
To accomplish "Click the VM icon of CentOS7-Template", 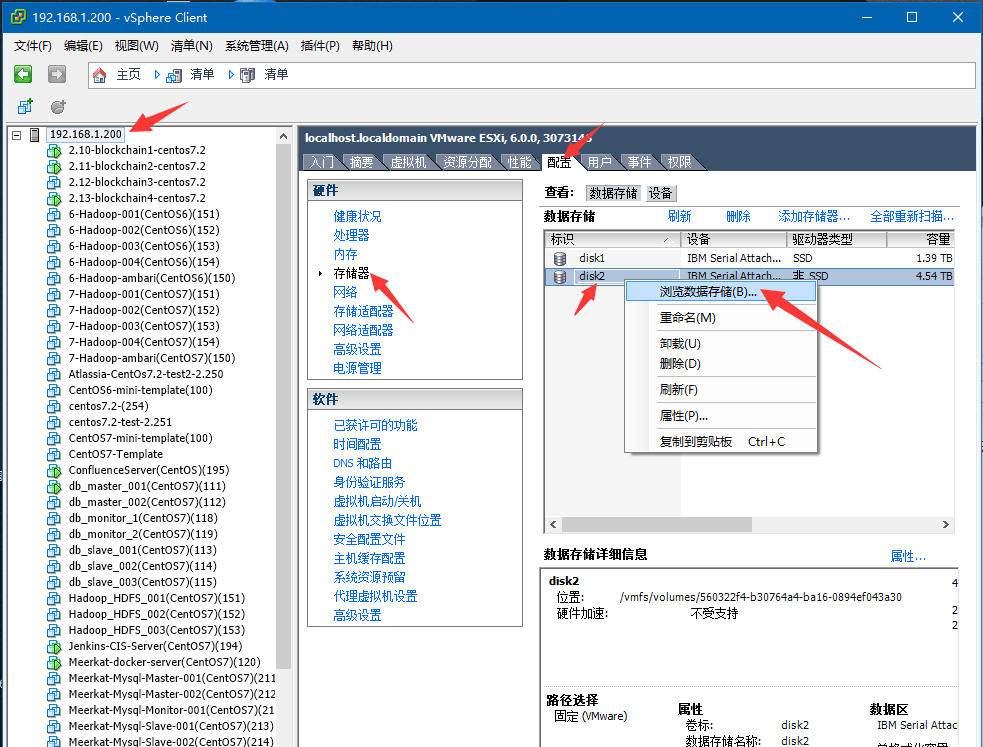I will [55, 454].
